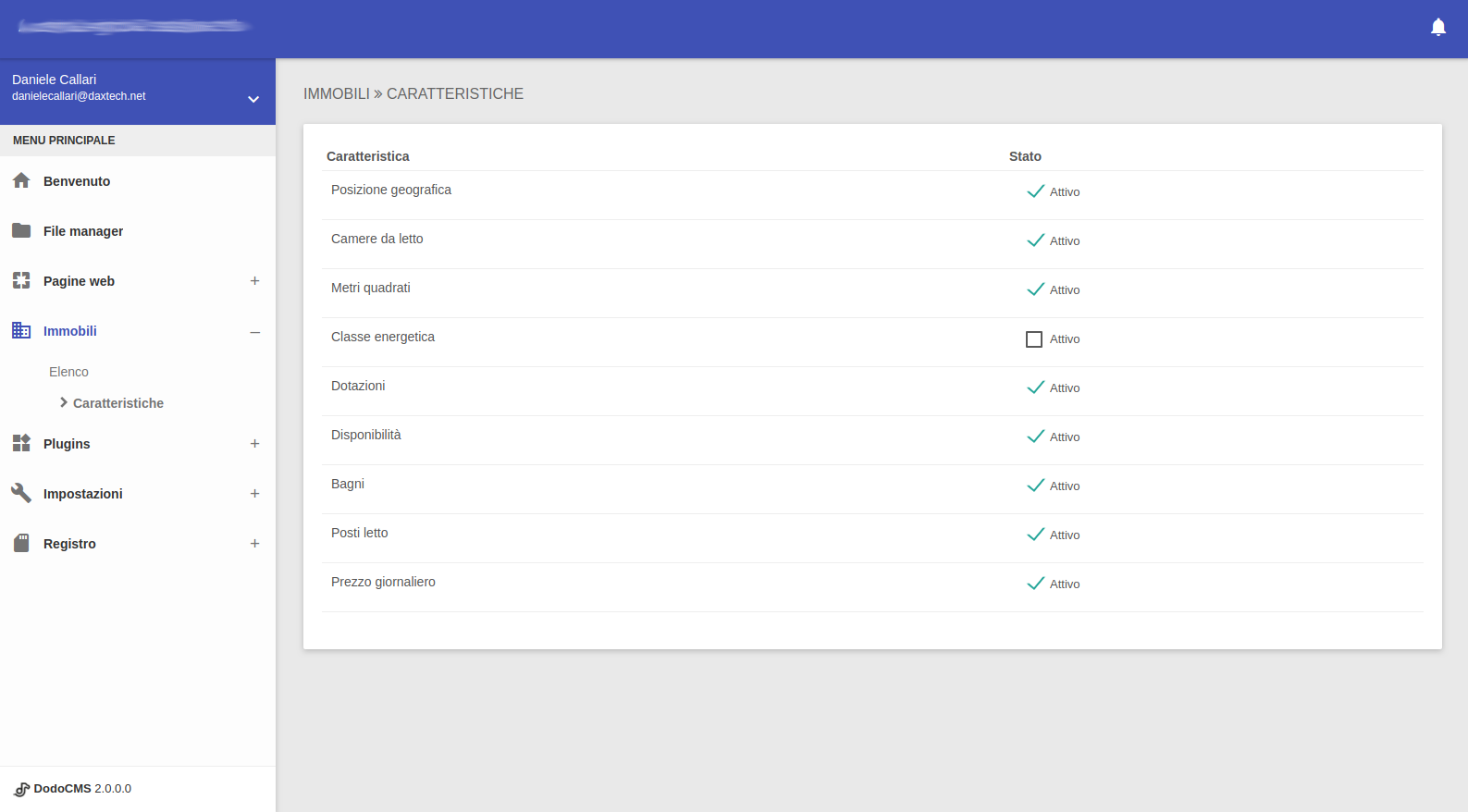Click the IMMOBILI breadcrumb link
Screen dimensions: 1468x812
337,94
